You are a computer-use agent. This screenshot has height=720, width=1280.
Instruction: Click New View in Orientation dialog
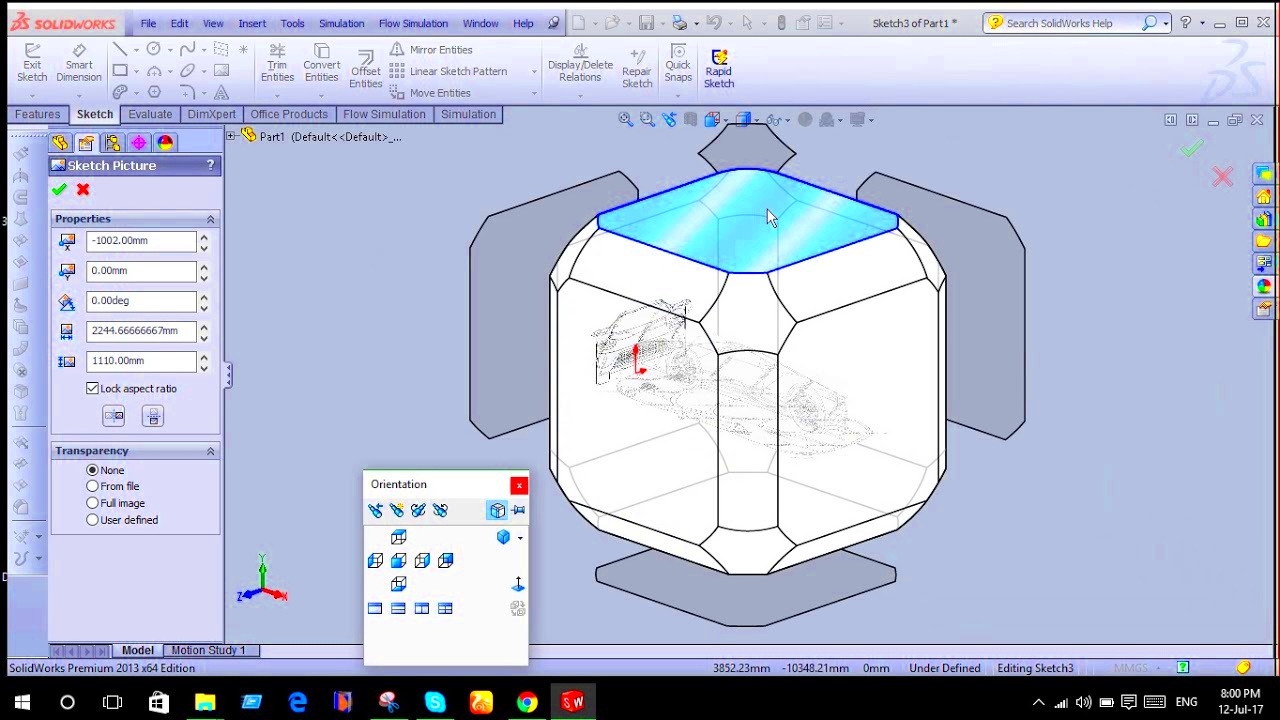click(x=397, y=511)
